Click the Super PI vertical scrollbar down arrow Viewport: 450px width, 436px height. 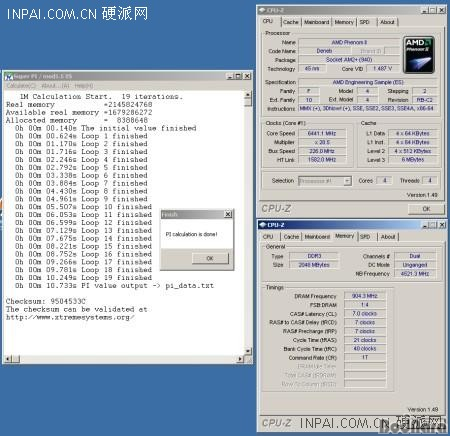(248, 351)
